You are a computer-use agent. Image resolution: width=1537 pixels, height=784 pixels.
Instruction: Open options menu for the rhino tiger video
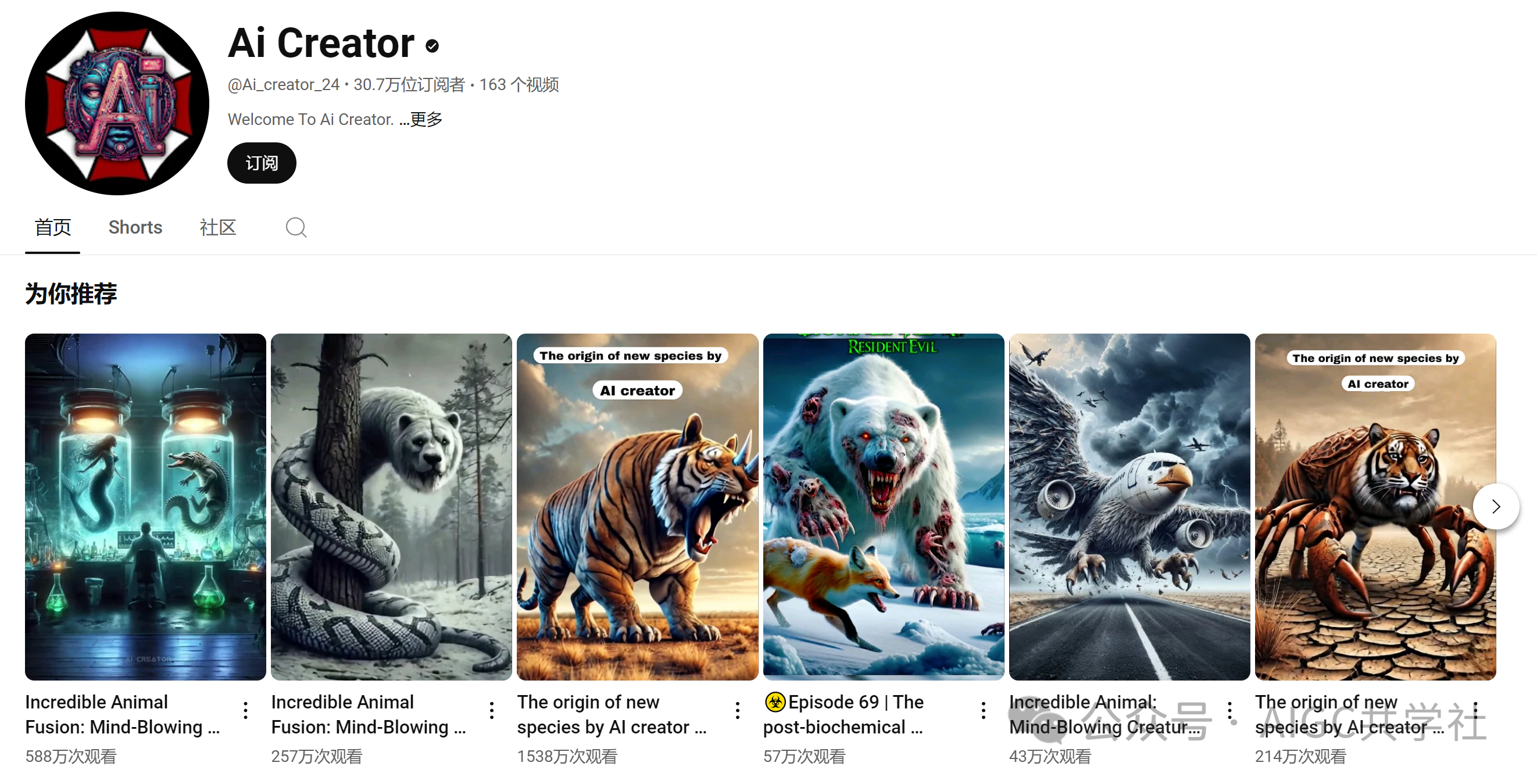click(x=738, y=710)
